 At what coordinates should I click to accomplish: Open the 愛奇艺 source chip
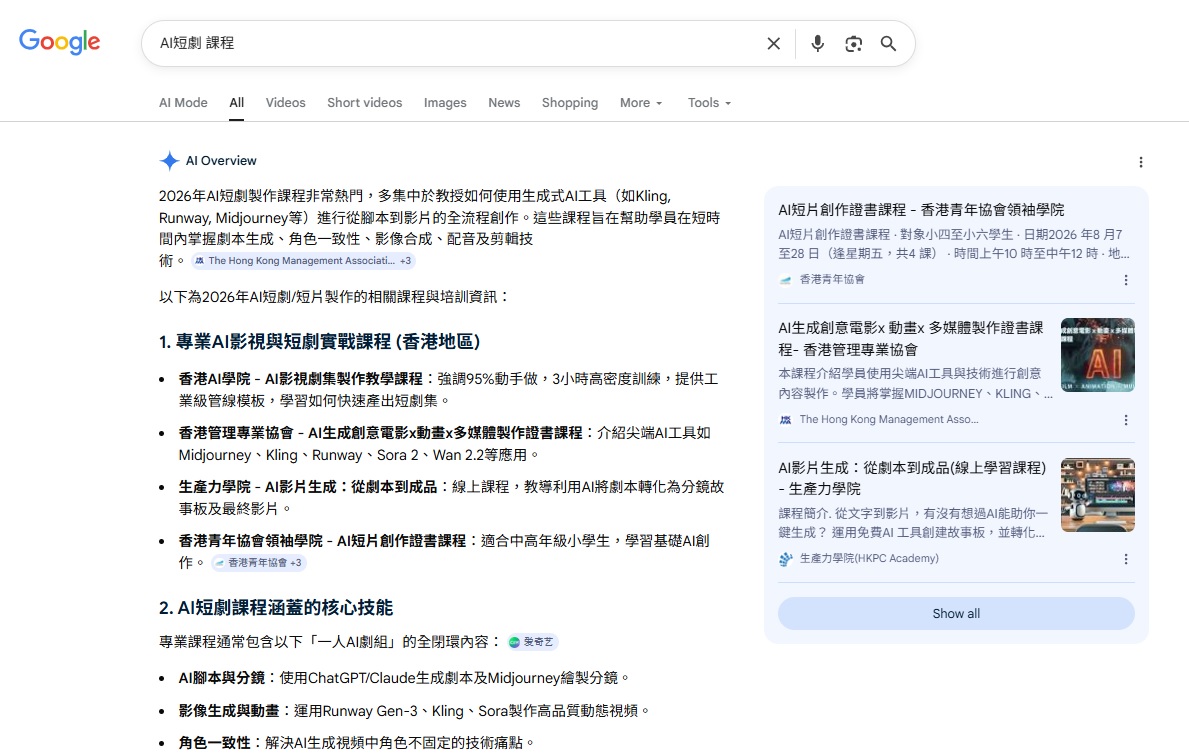532,642
